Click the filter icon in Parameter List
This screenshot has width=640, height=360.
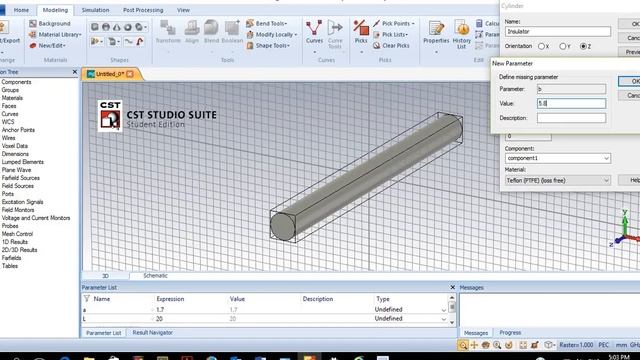click(87, 299)
